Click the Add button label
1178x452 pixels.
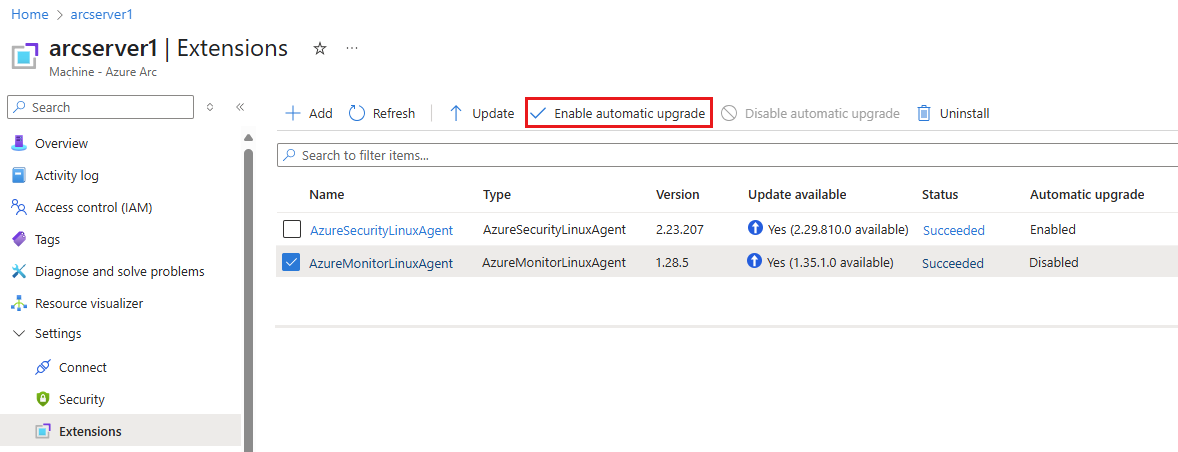(321, 113)
